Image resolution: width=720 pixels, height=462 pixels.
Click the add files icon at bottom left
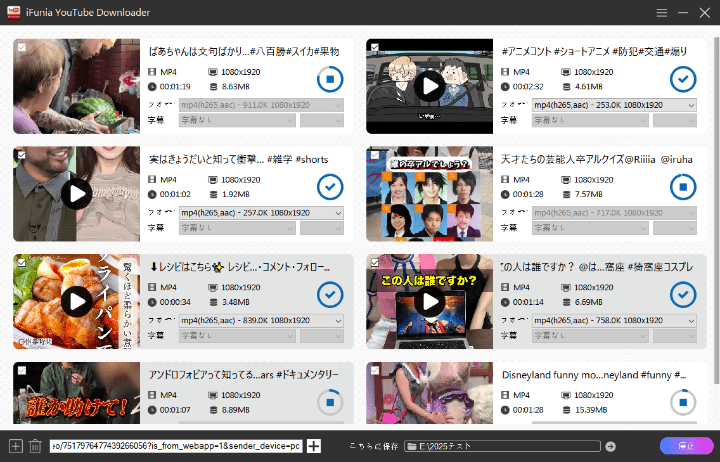tap(16, 446)
